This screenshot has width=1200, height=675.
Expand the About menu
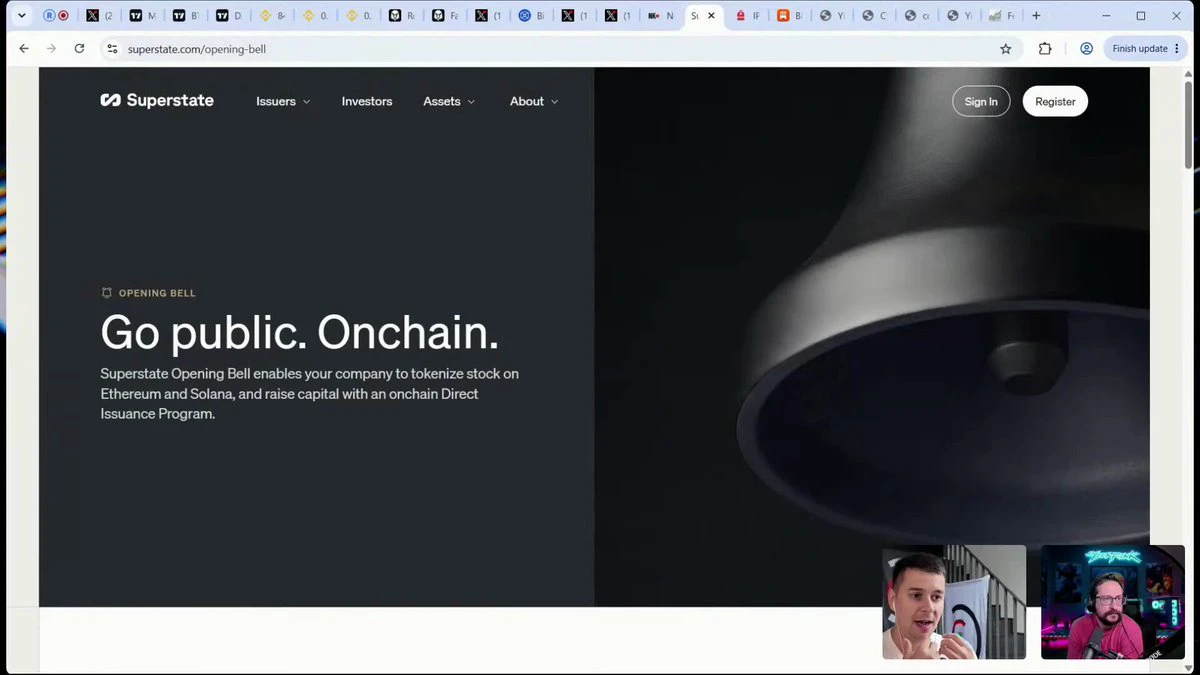[534, 101]
